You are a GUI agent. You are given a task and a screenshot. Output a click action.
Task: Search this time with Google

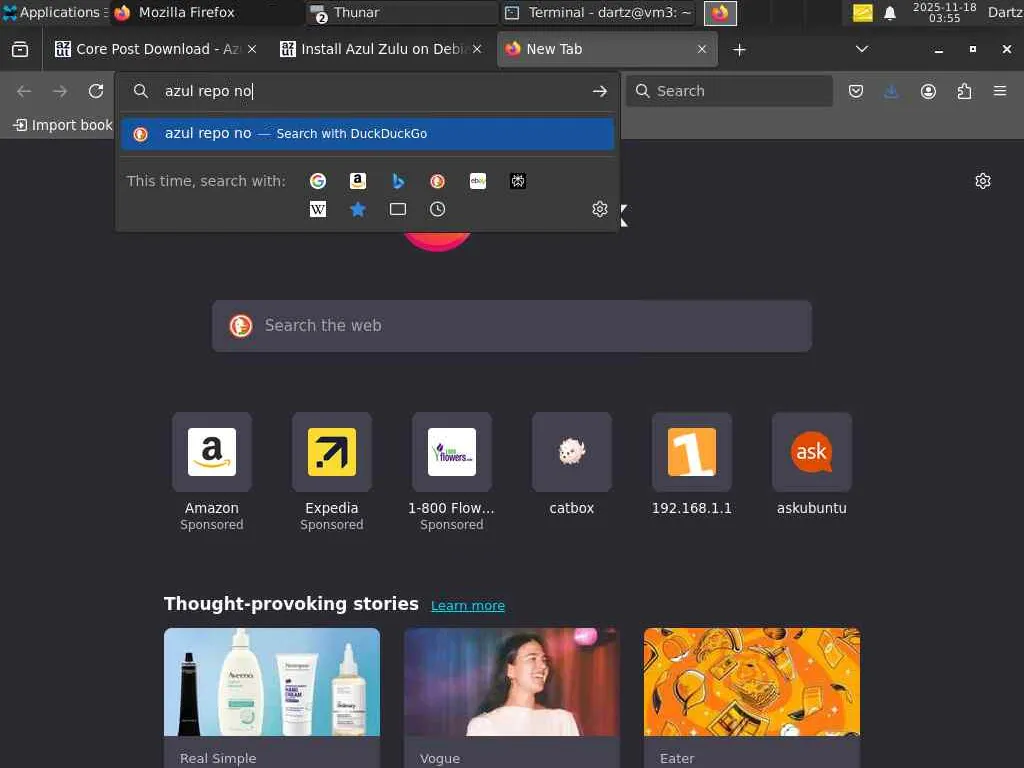coord(318,181)
